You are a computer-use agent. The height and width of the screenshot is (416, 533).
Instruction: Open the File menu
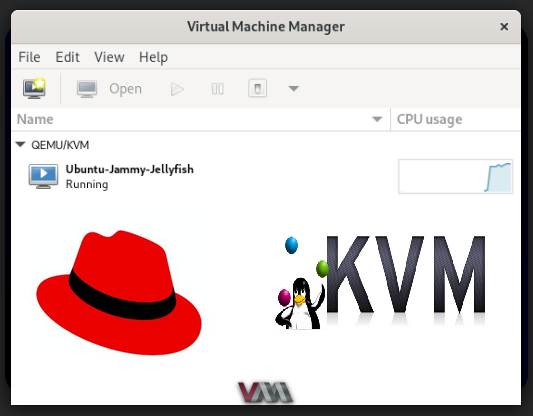[29, 57]
